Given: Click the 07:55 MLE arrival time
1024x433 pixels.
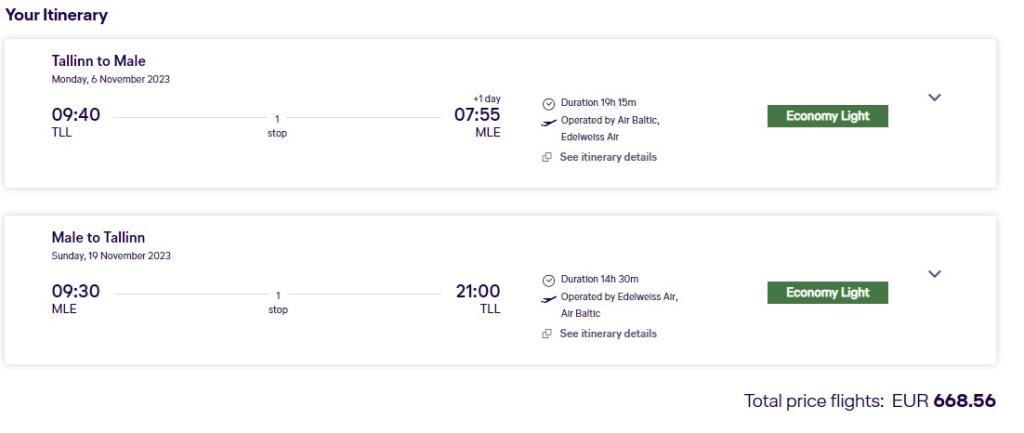Looking at the screenshot, I should point(477,115).
